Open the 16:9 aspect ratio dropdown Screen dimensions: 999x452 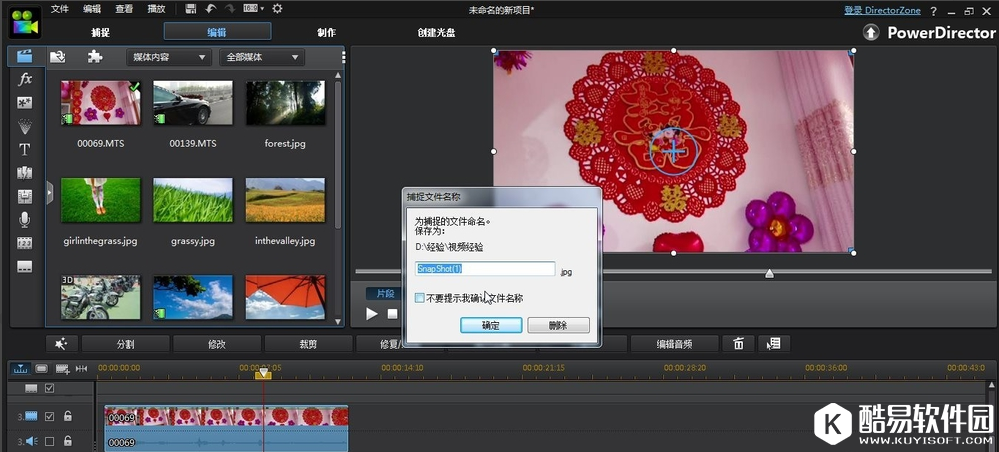click(x=254, y=9)
